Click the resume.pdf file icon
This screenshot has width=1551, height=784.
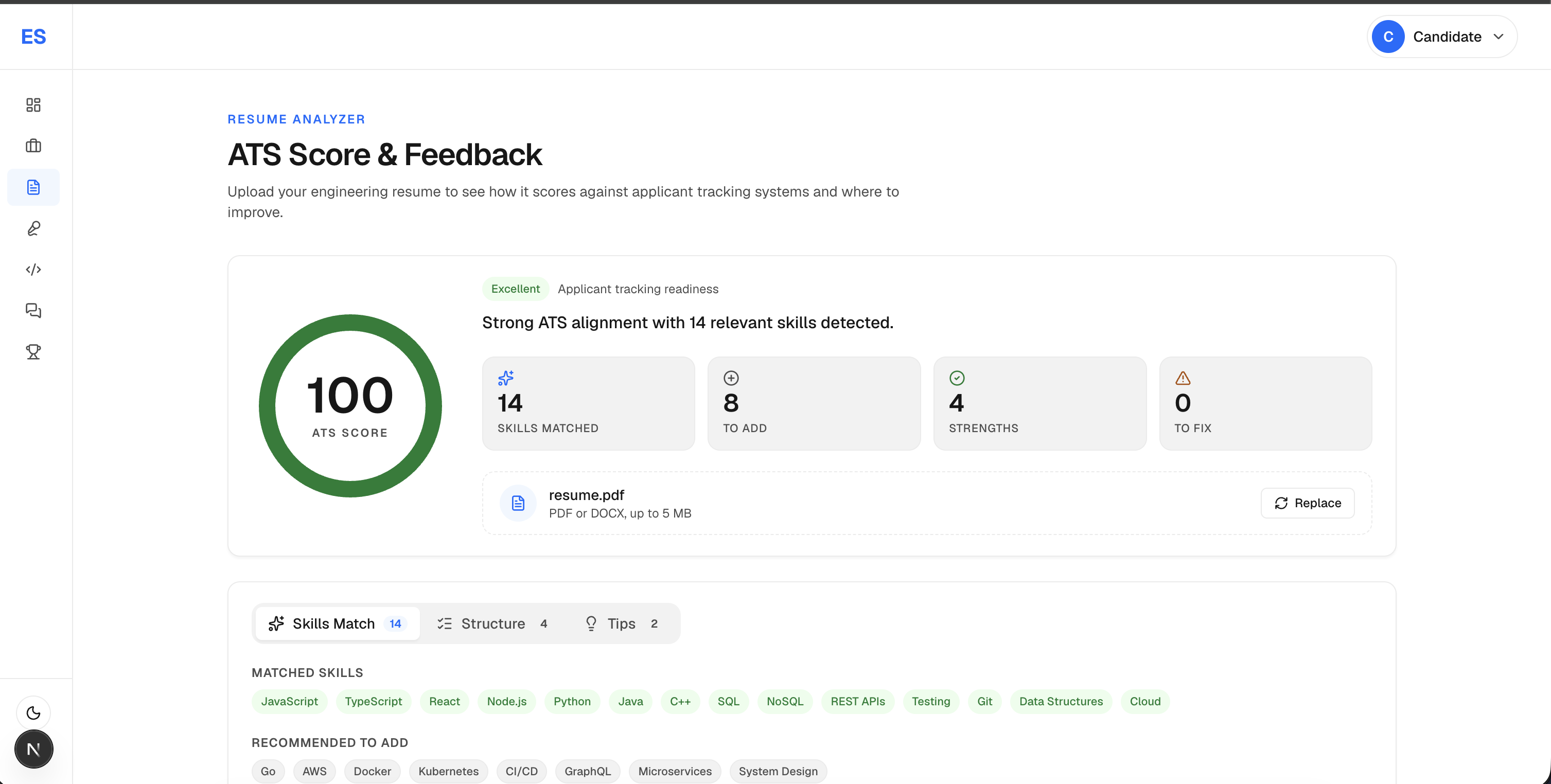(518, 503)
